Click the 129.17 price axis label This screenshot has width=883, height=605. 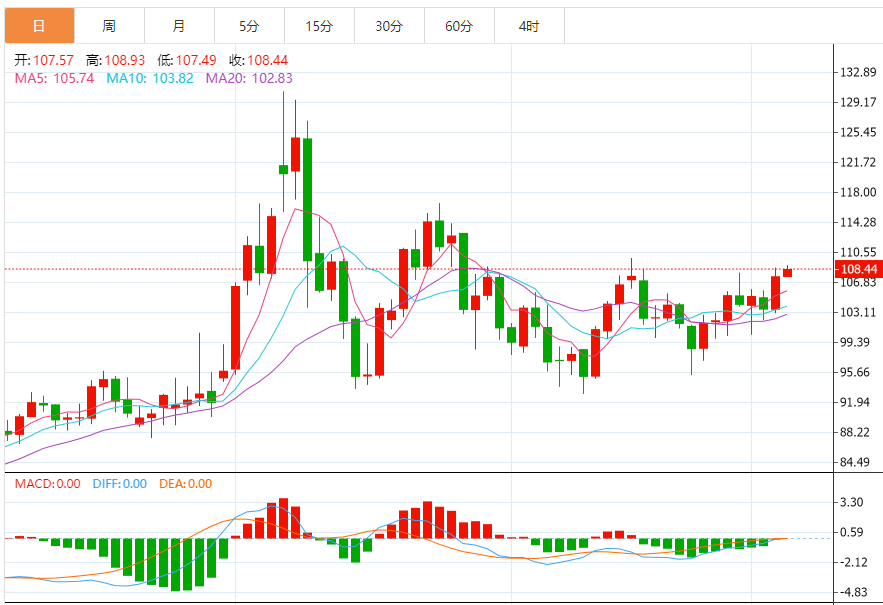tap(858, 102)
